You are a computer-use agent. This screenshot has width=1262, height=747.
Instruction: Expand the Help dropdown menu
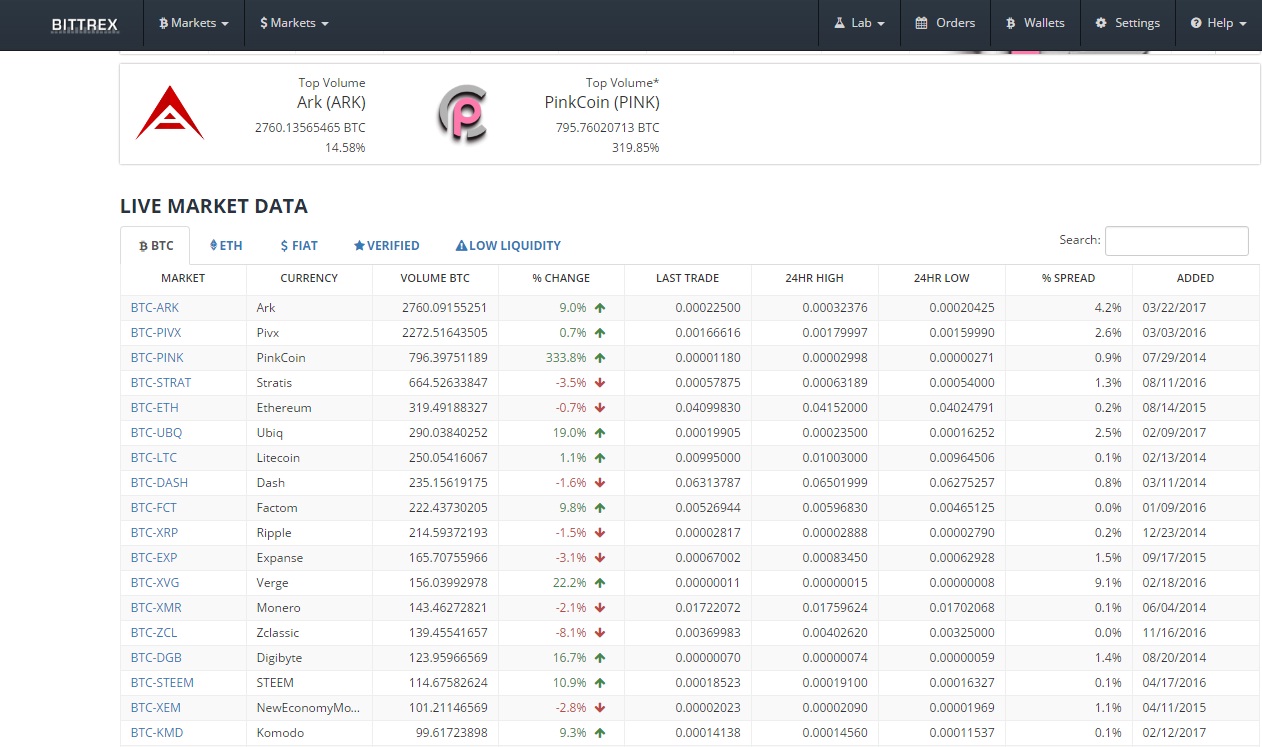(x=1218, y=23)
